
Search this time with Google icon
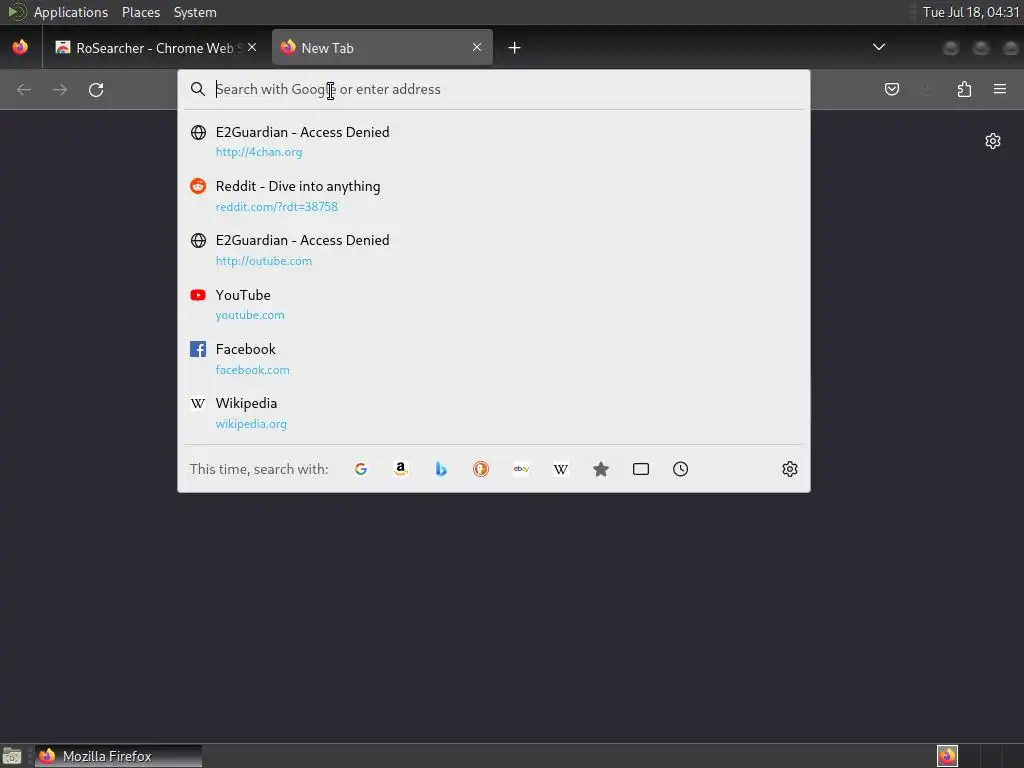(360, 469)
